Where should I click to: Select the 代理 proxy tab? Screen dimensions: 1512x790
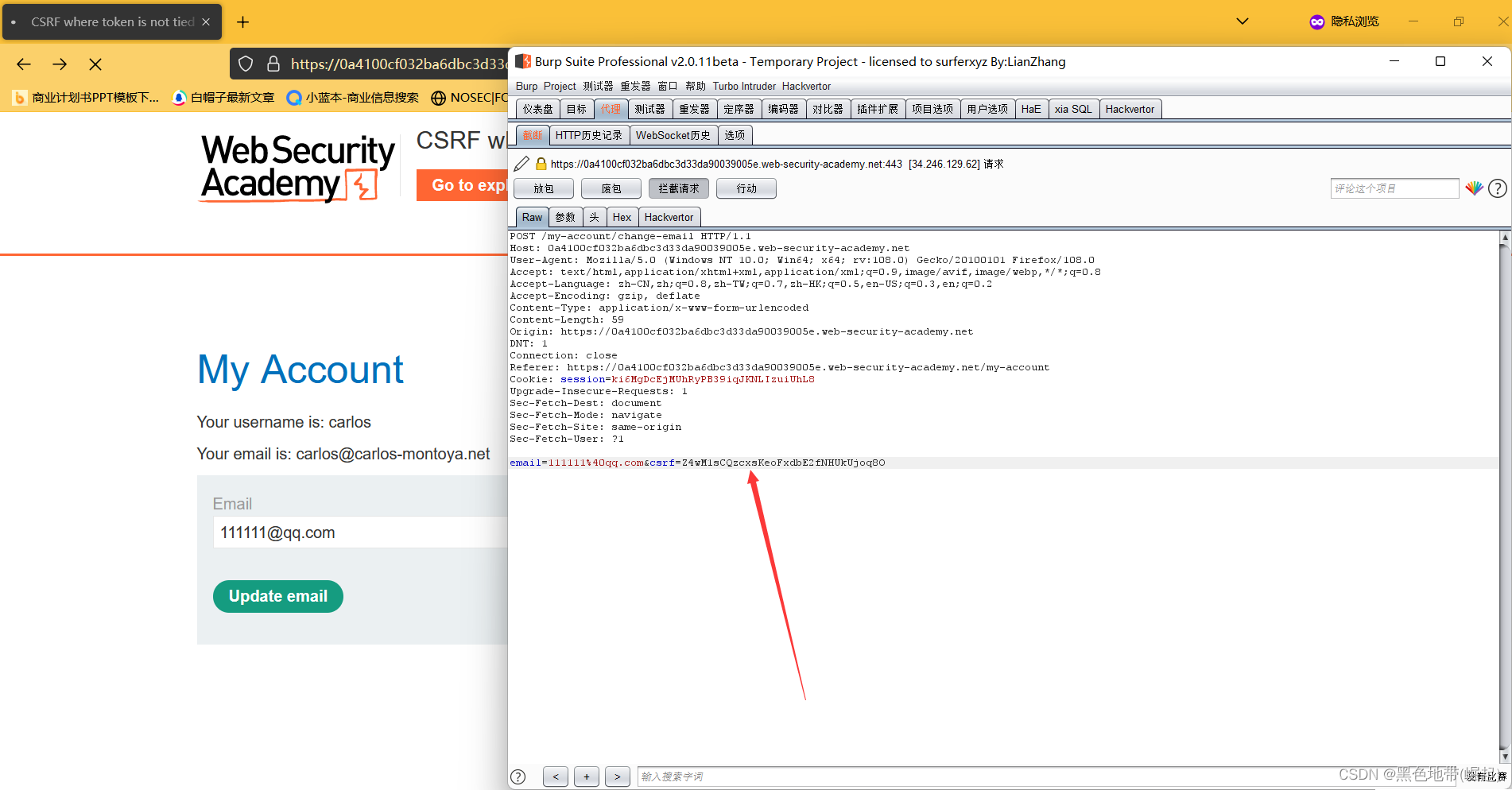611,109
